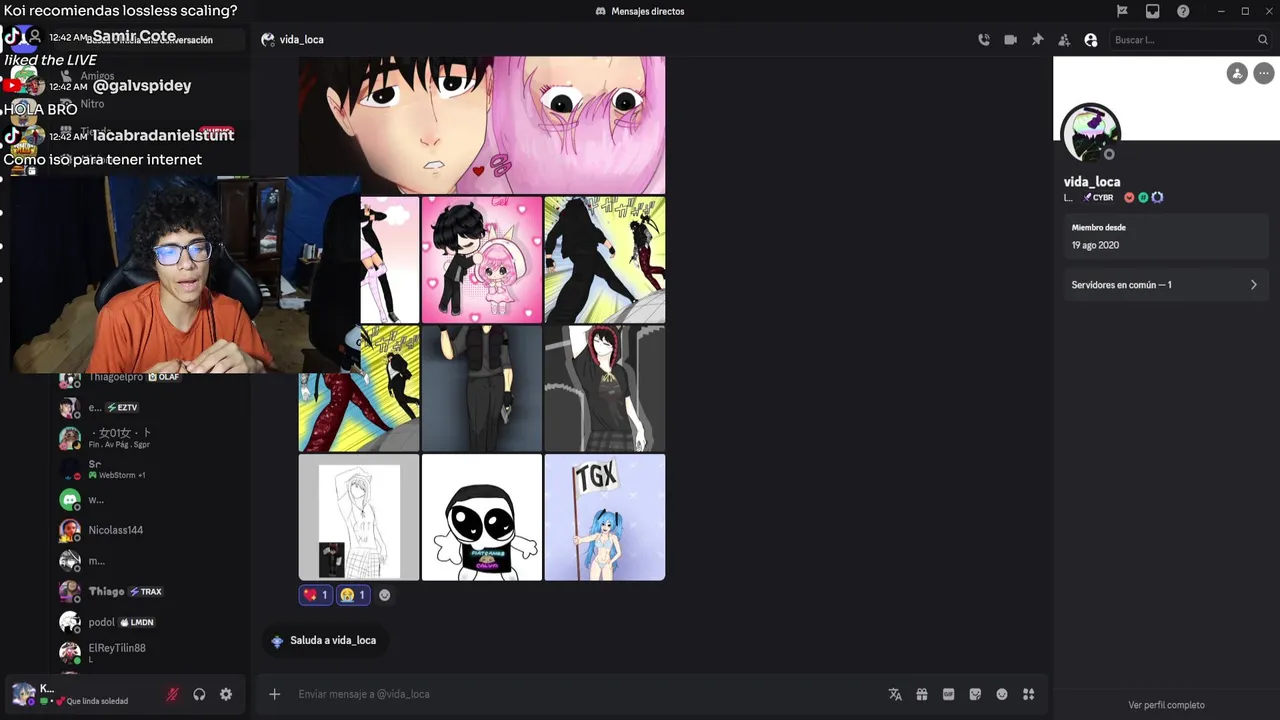Expand Servidores en común list
The image size is (1280, 720).
pyautogui.click(x=1165, y=285)
